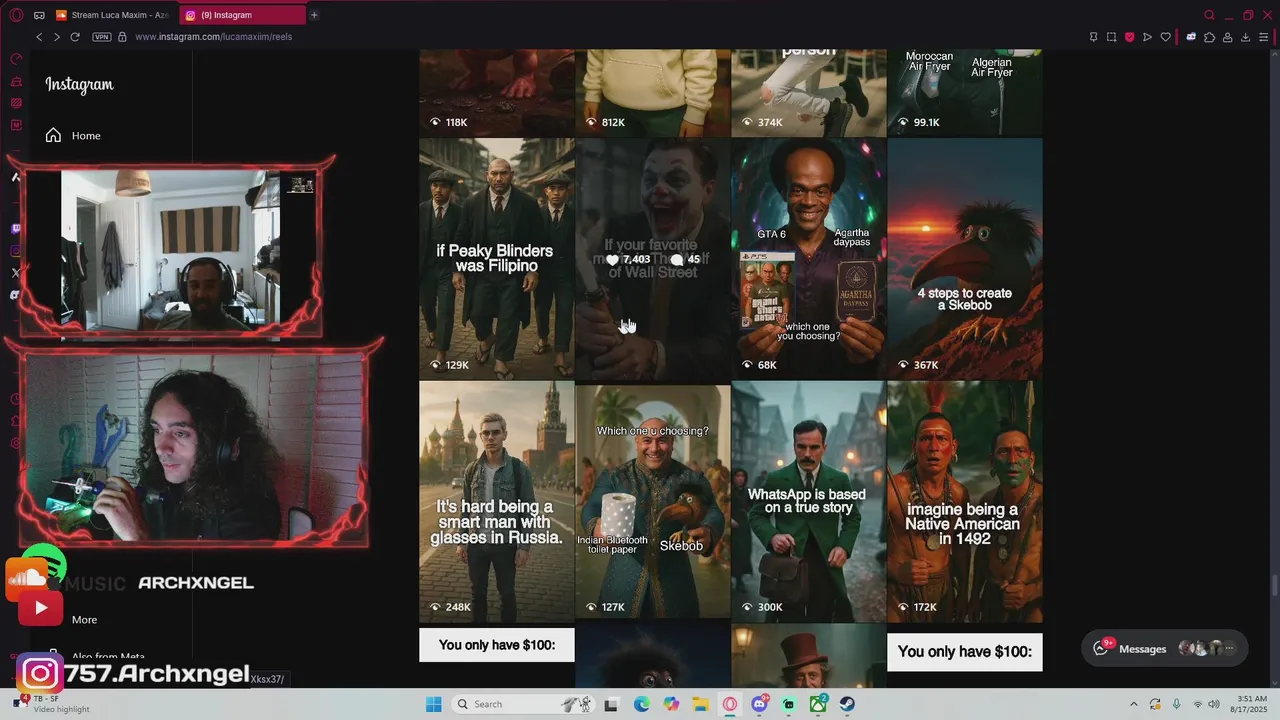The height and width of the screenshot is (720, 1280).
Task: Open the Wolf of Wall Street reel
Action: (x=653, y=258)
